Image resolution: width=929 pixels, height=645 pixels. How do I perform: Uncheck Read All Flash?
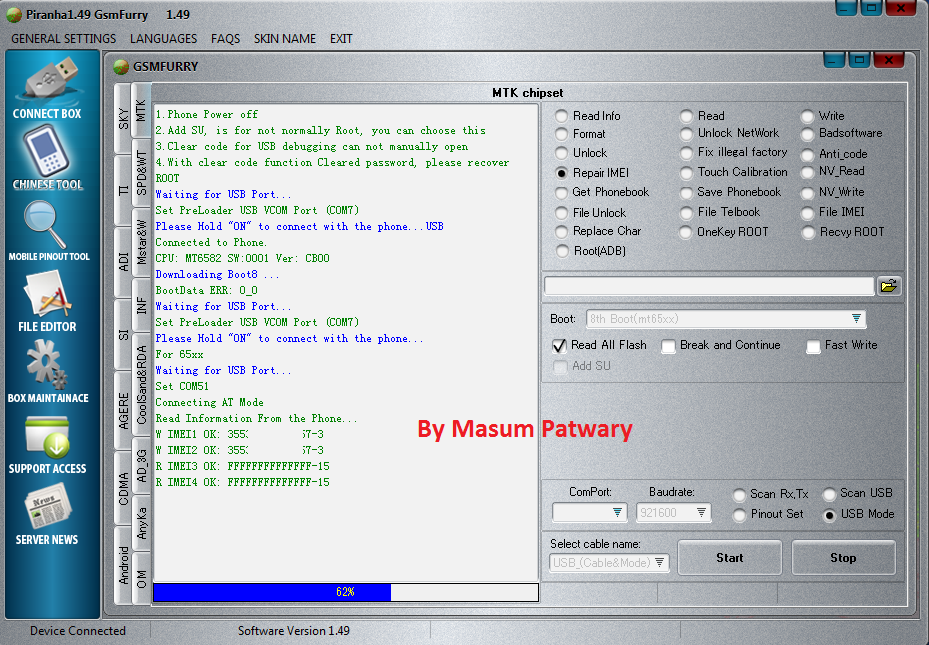point(559,346)
